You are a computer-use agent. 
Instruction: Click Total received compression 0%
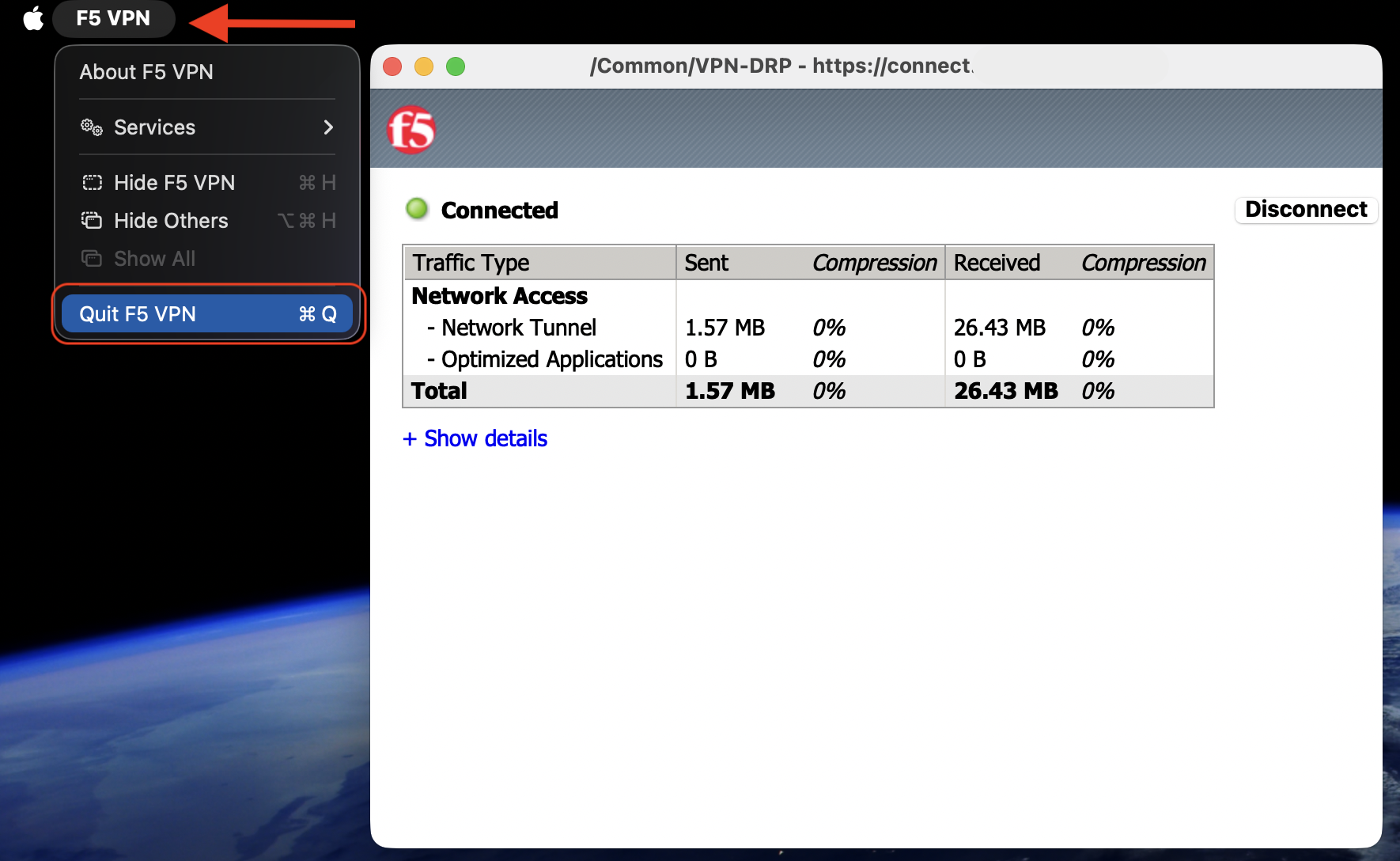click(x=1098, y=391)
